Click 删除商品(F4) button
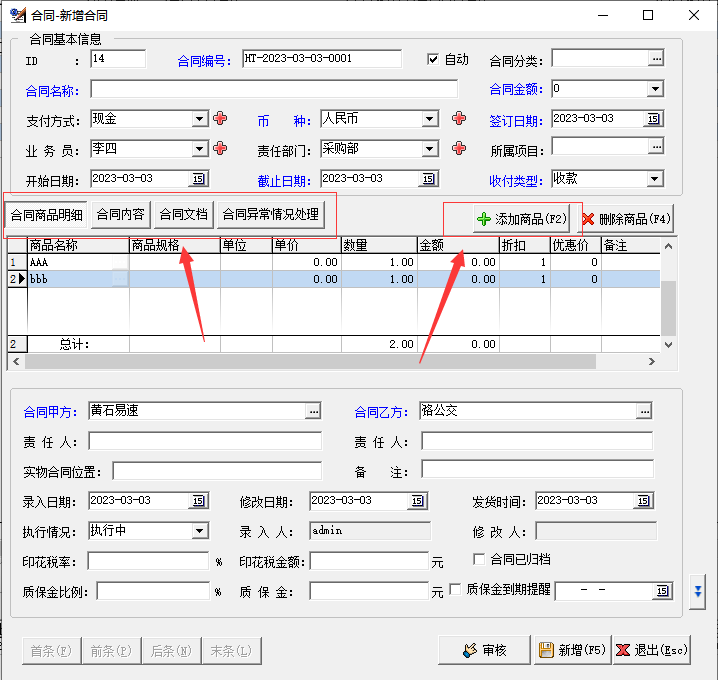Image resolution: width=718 pixels, height=680 pixels. point(627,219)
